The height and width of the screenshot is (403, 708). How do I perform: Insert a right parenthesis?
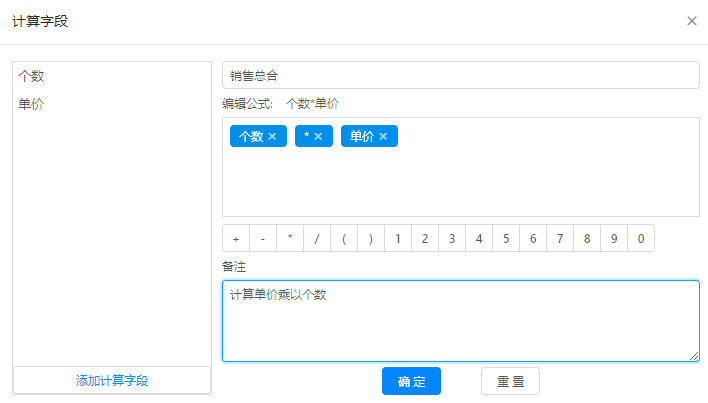371,239
